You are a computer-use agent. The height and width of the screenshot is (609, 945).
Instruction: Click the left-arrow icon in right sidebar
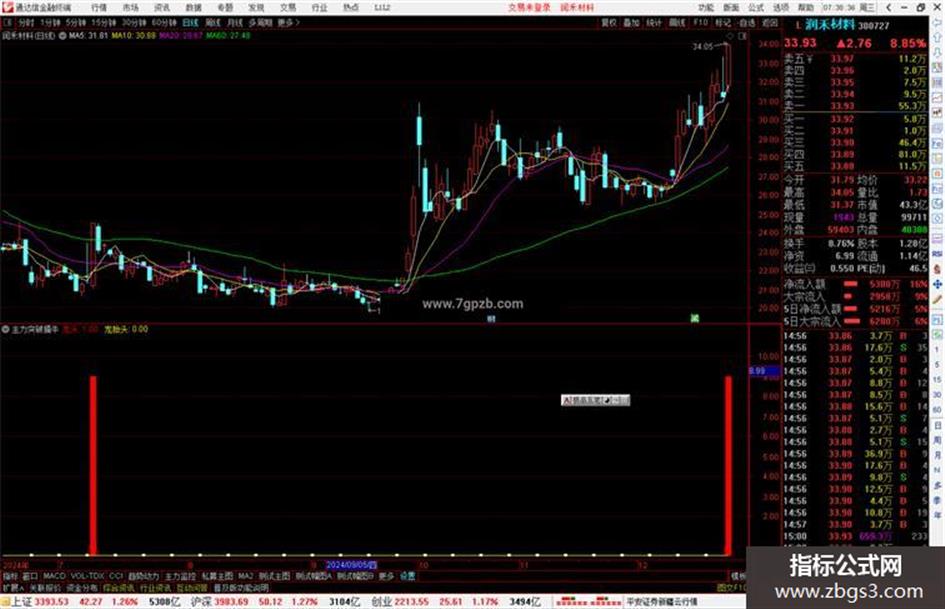tap(938, 22)
